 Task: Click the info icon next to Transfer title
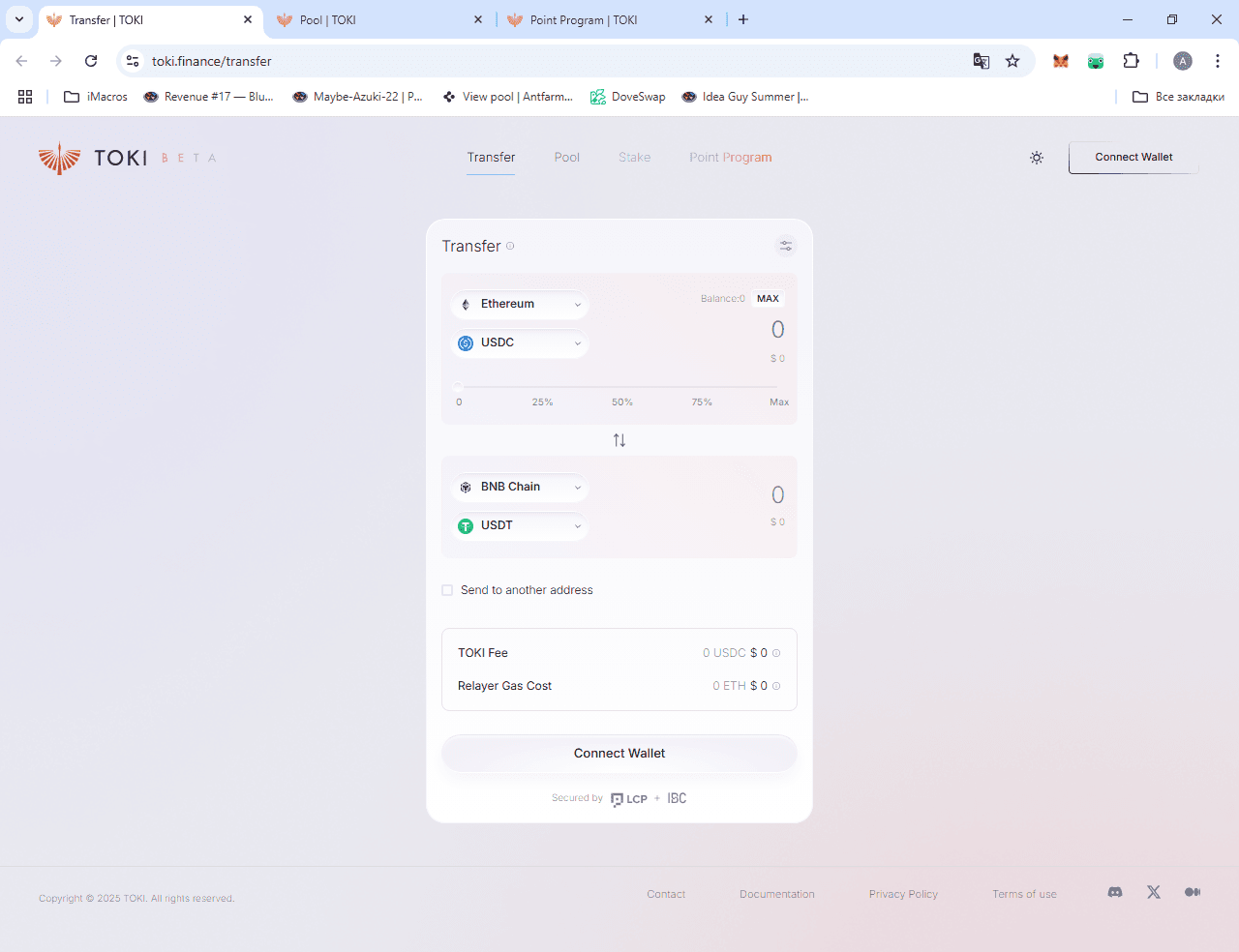510,246
